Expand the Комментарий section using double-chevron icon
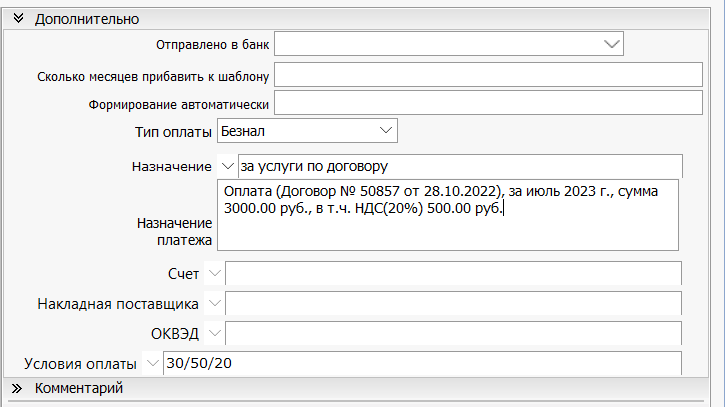The image size is (725, 407). coord(18,388)
